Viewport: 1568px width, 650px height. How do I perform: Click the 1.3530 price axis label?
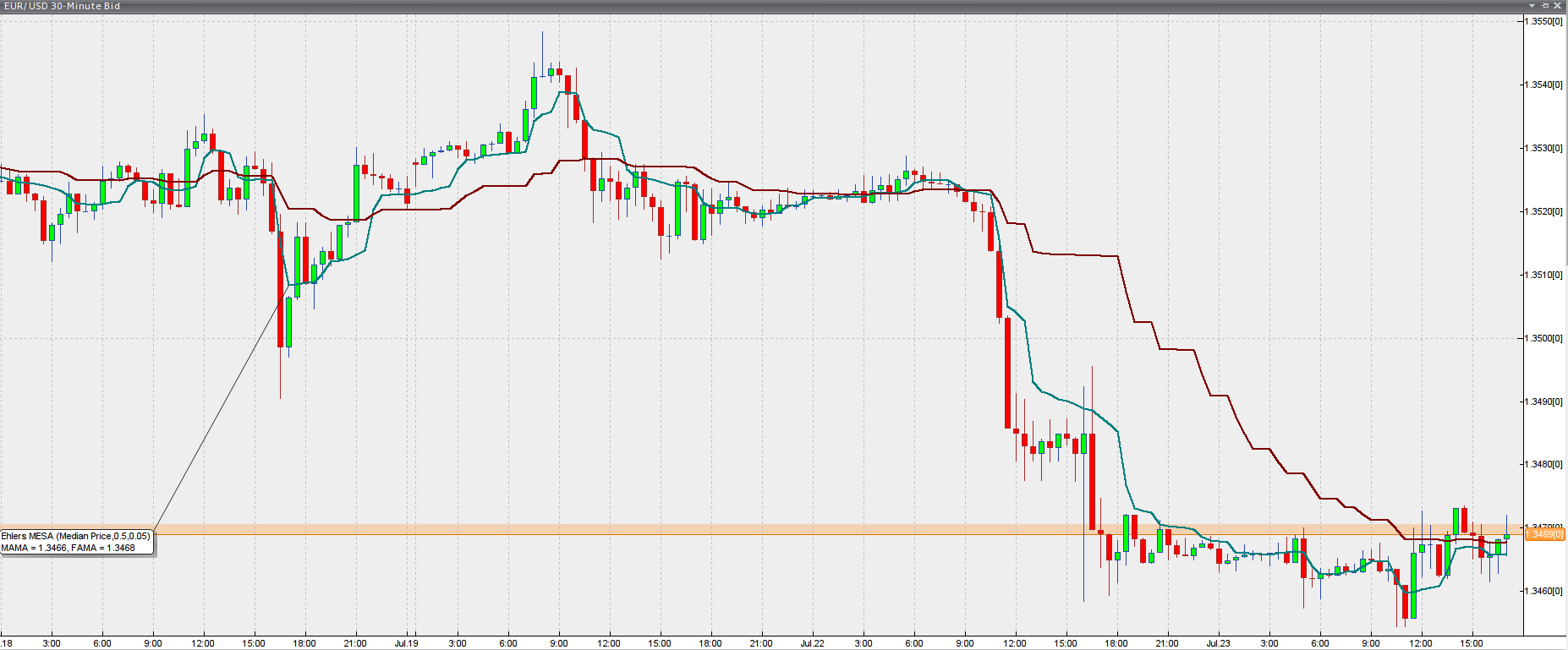(1544, 148)
